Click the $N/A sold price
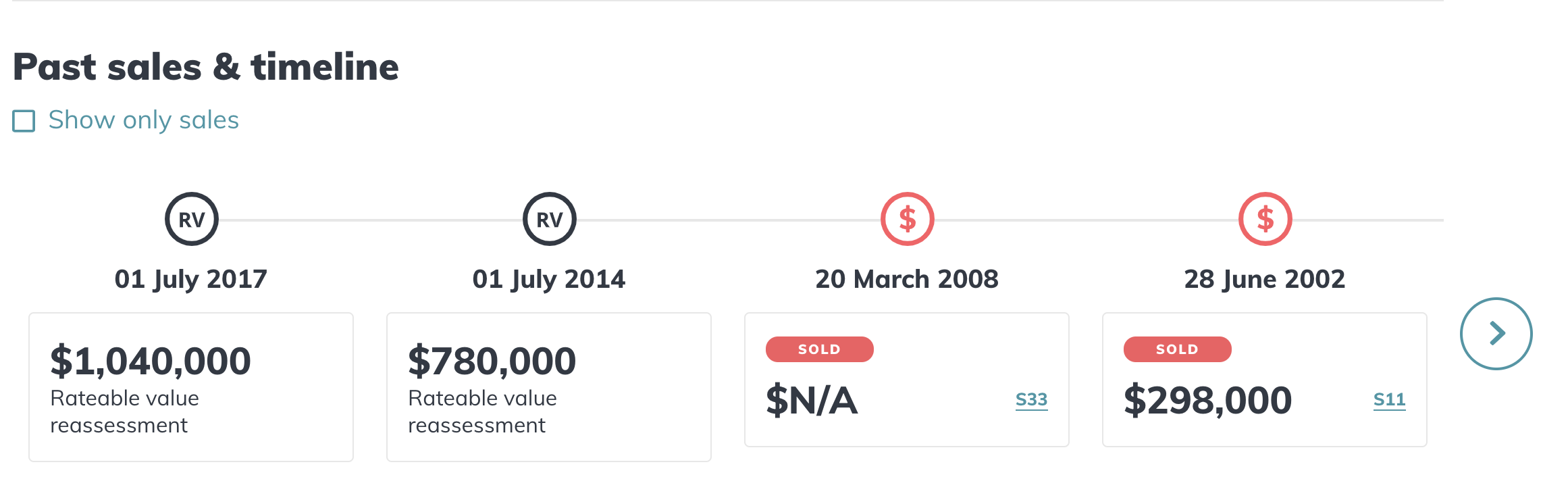 (x=812, y=400)
